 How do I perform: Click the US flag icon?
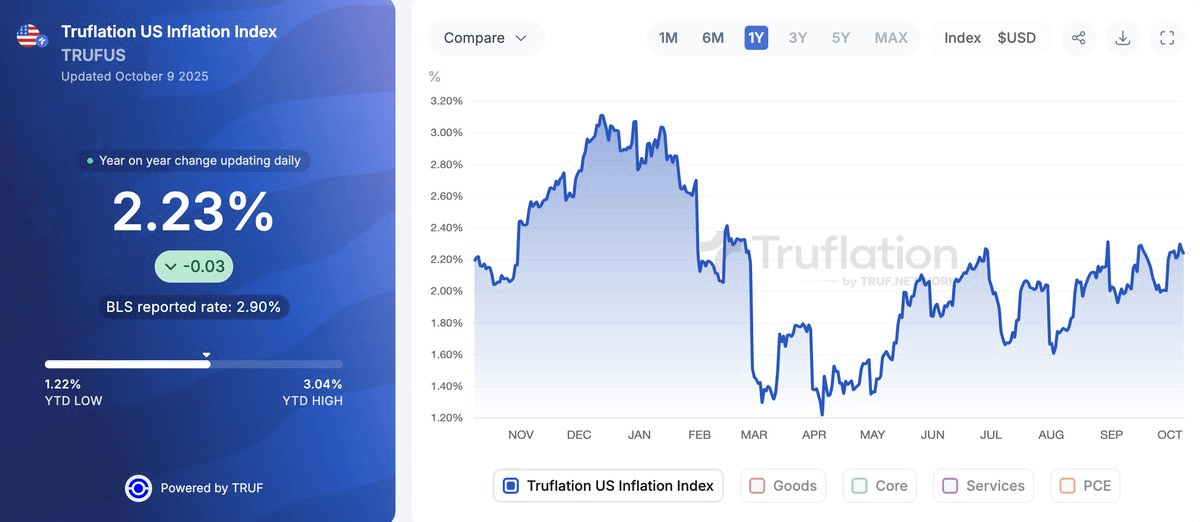click(x=28, y=36)
